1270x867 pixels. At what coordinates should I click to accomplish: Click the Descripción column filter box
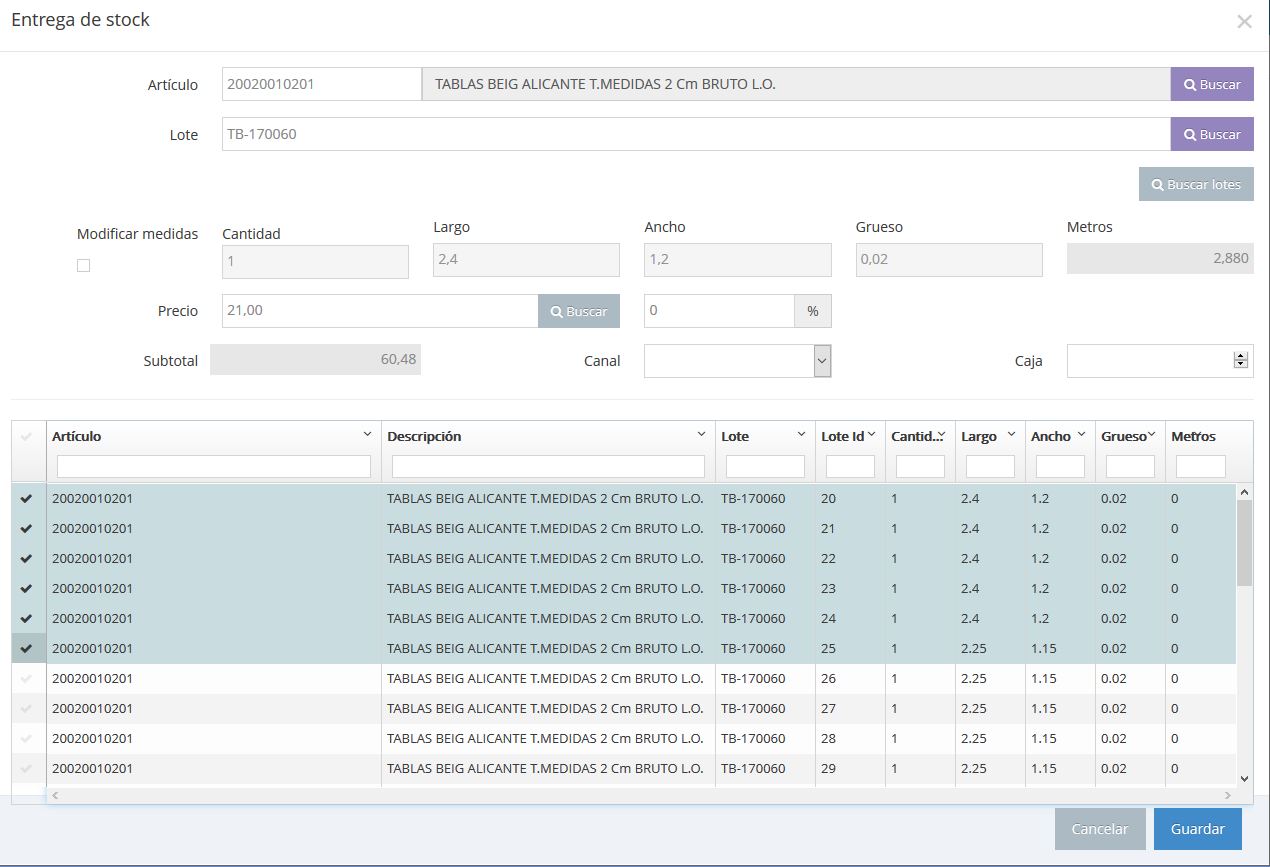(x=548, y=466)
